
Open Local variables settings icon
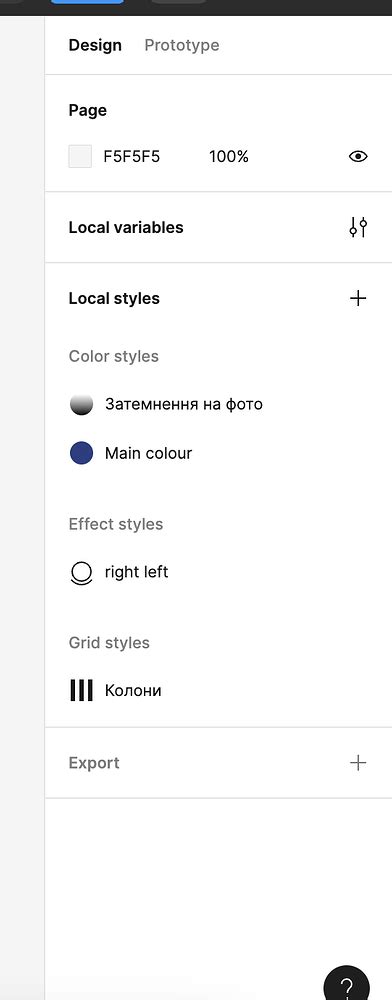[358, 228]
